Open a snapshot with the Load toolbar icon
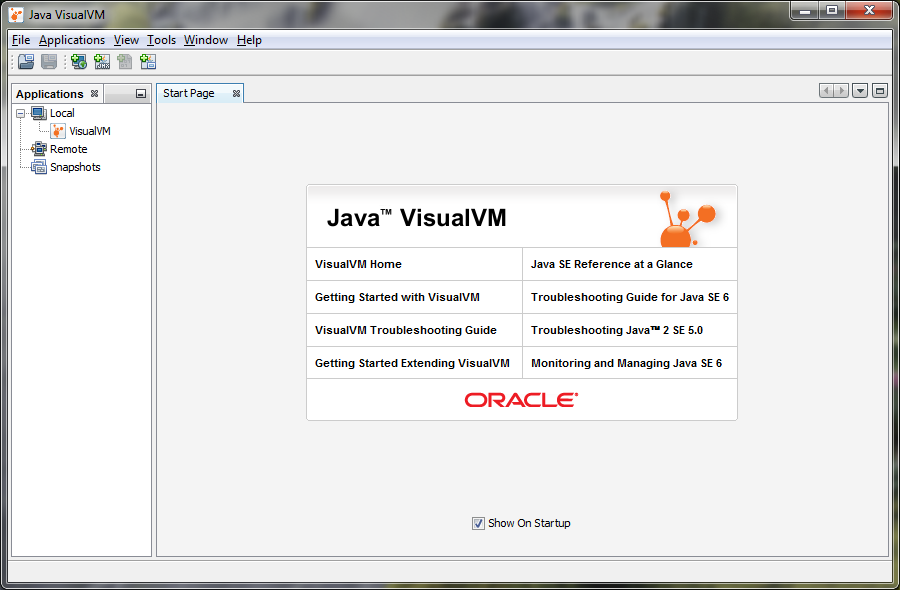 (25, 61)
